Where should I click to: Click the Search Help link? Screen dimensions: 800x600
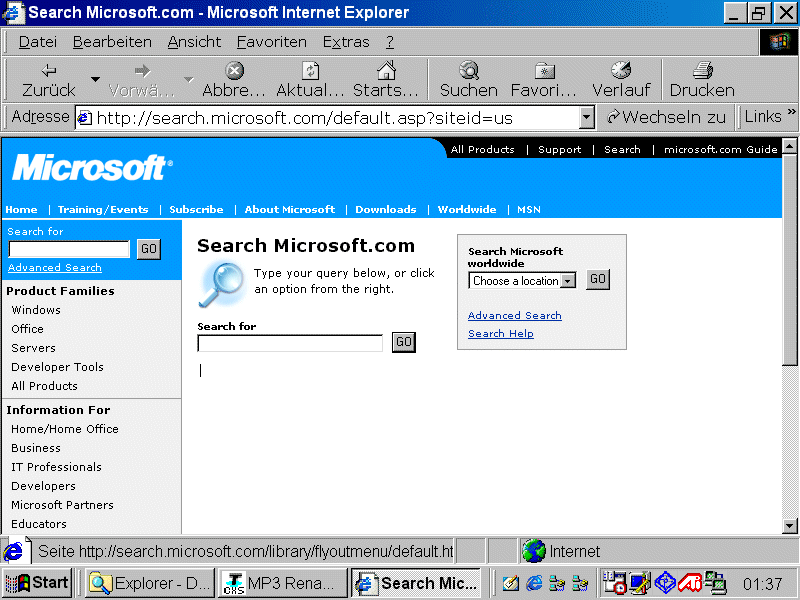501,334
